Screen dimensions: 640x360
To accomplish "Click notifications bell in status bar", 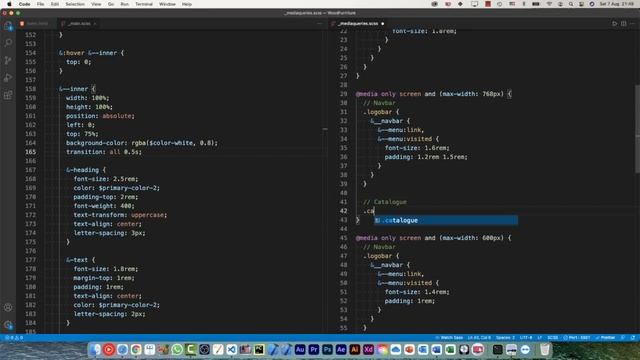I will point(633,338).
